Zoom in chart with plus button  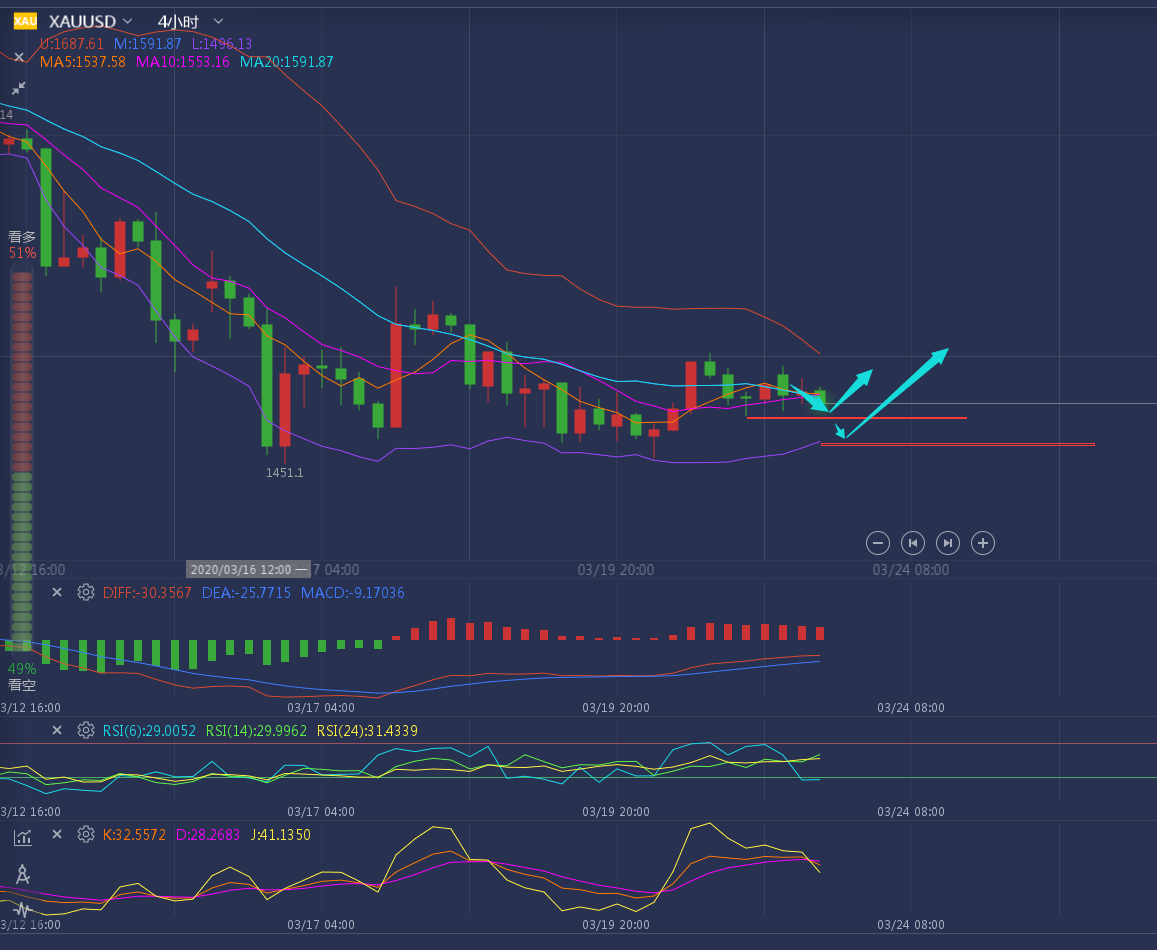(983, 543)
